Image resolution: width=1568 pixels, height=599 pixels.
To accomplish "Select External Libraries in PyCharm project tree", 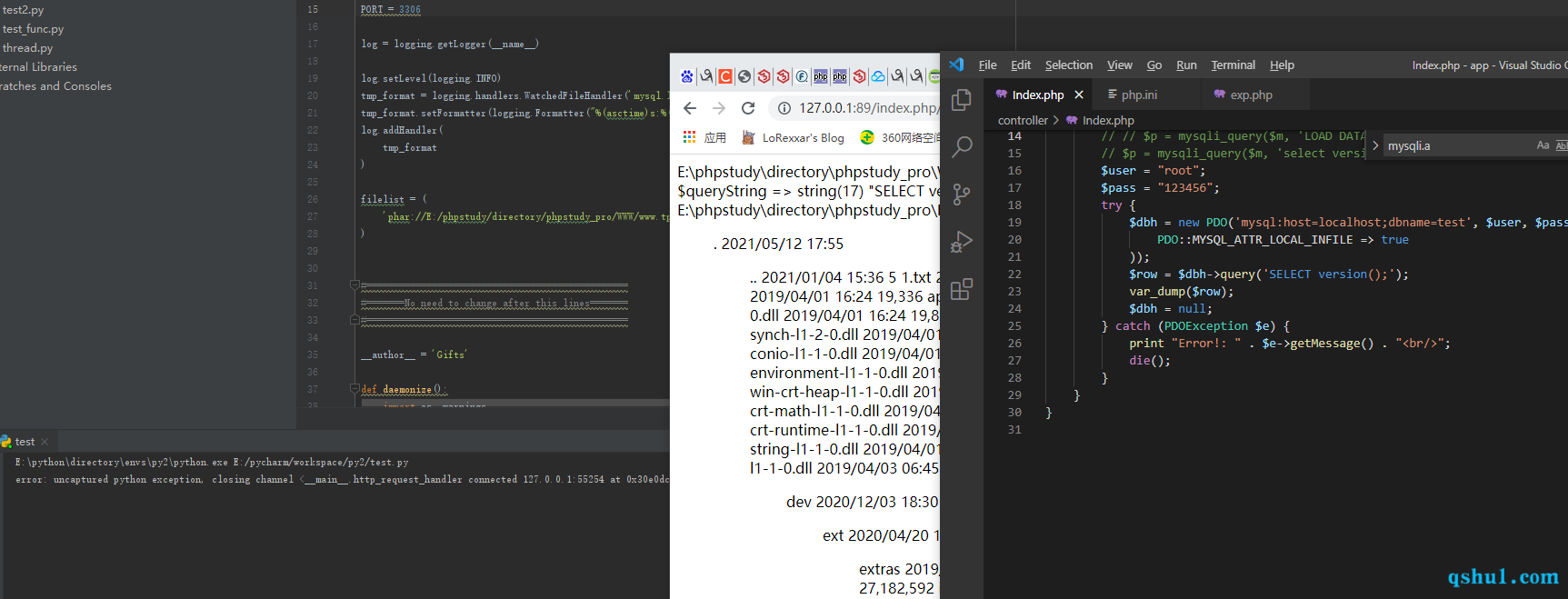I will pyautogui.click(x=38, y=67).
